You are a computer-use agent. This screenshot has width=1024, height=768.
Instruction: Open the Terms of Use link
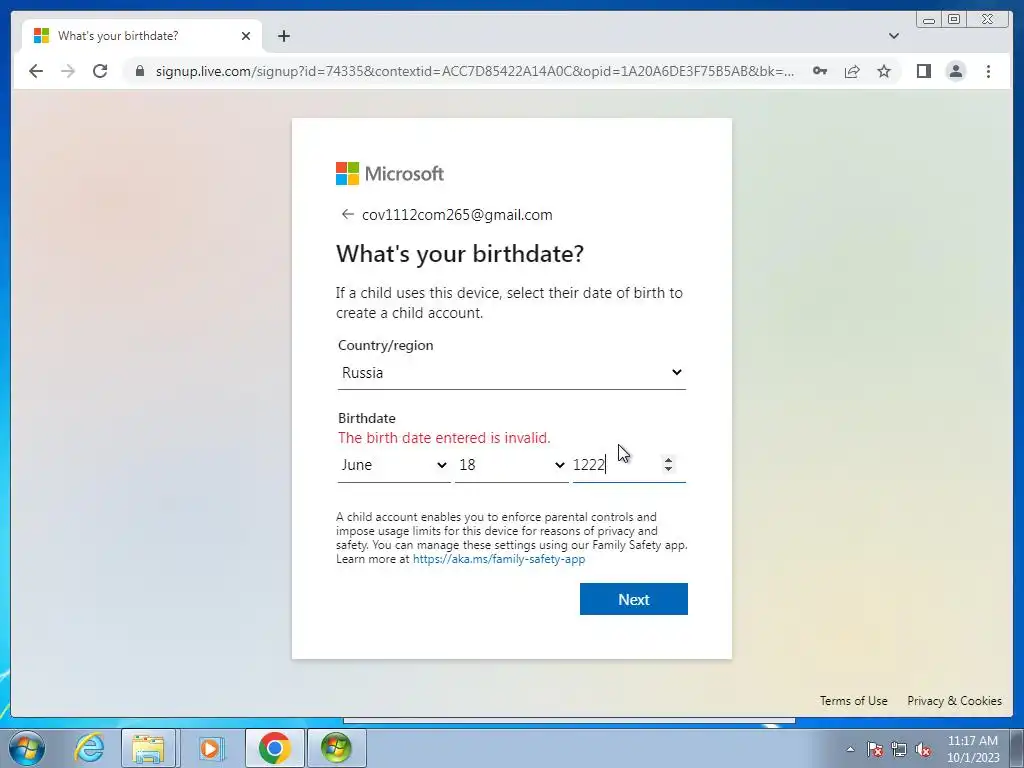[854, 701]
